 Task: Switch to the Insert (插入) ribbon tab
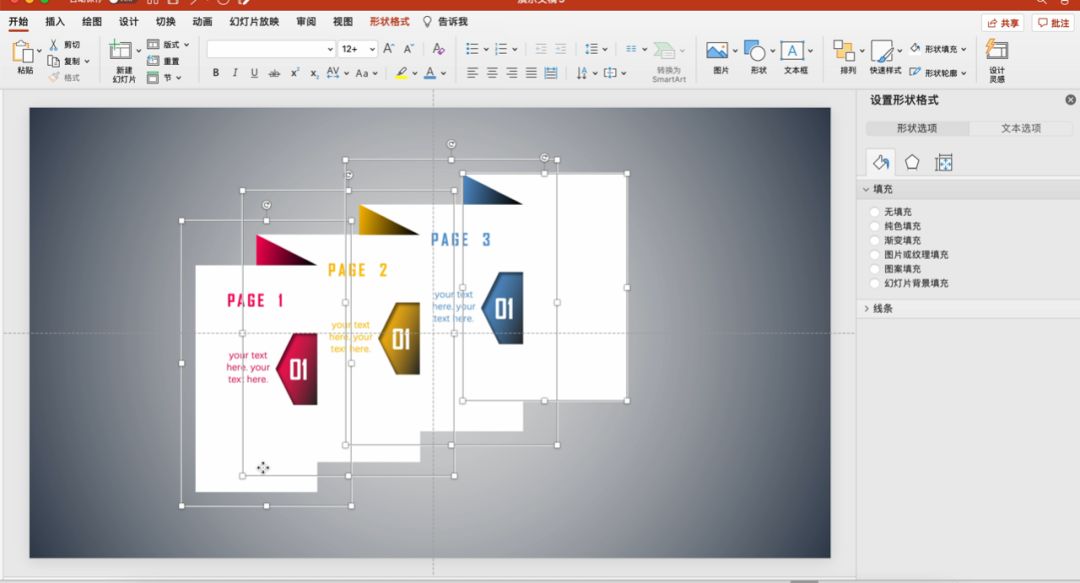pyautogui.click(x=55, y=21)
